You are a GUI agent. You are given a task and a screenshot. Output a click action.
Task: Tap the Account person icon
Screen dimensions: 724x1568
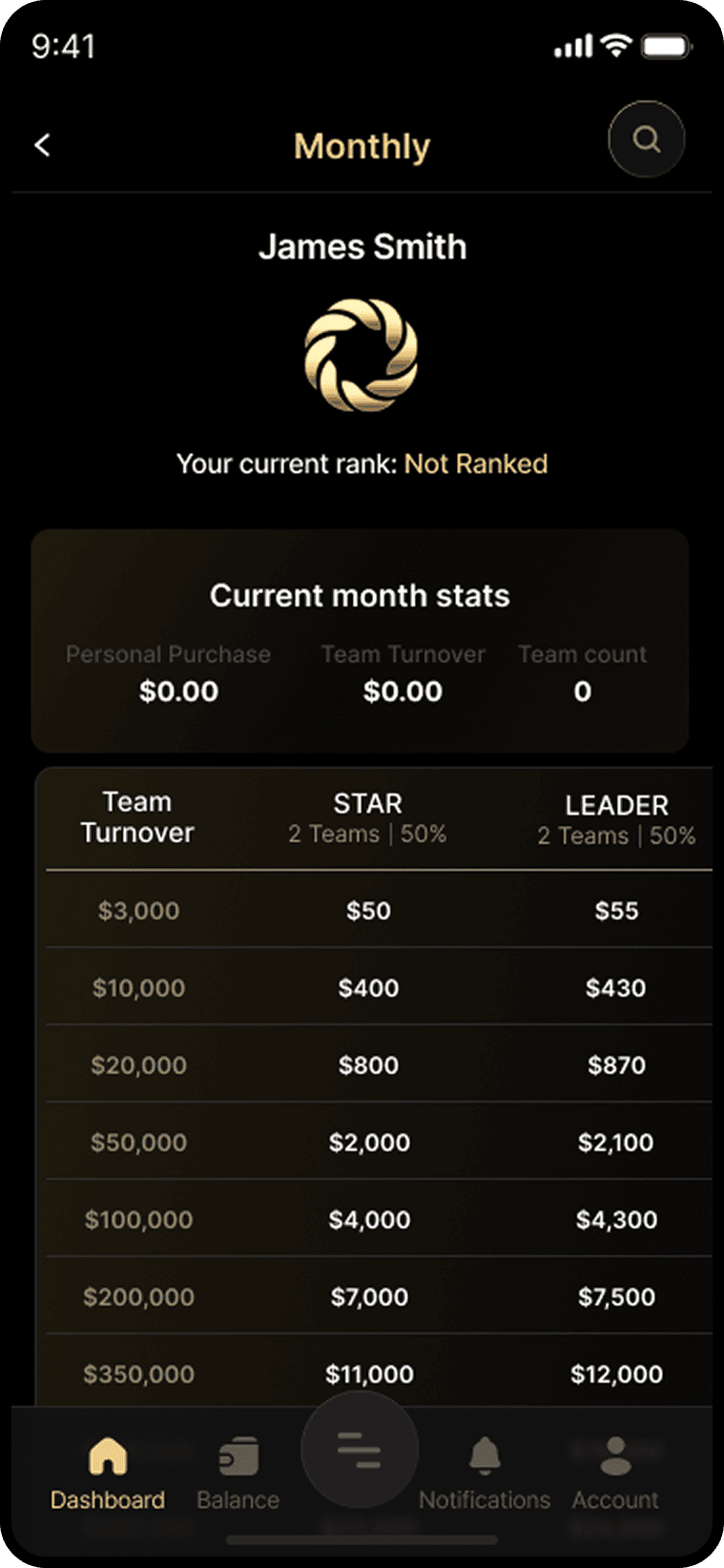click(x=615, y=1456)
